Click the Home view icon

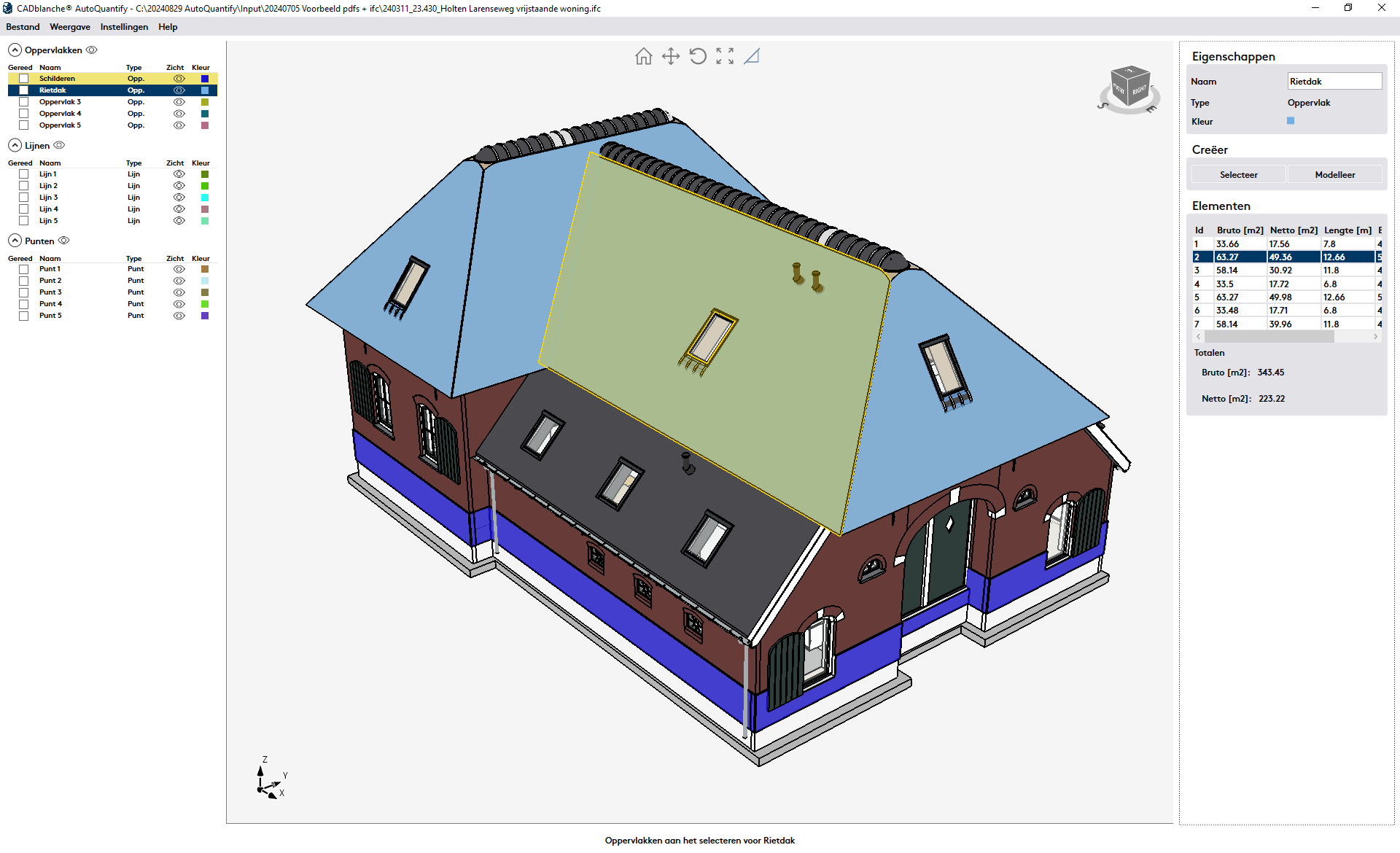pos(643,56)
